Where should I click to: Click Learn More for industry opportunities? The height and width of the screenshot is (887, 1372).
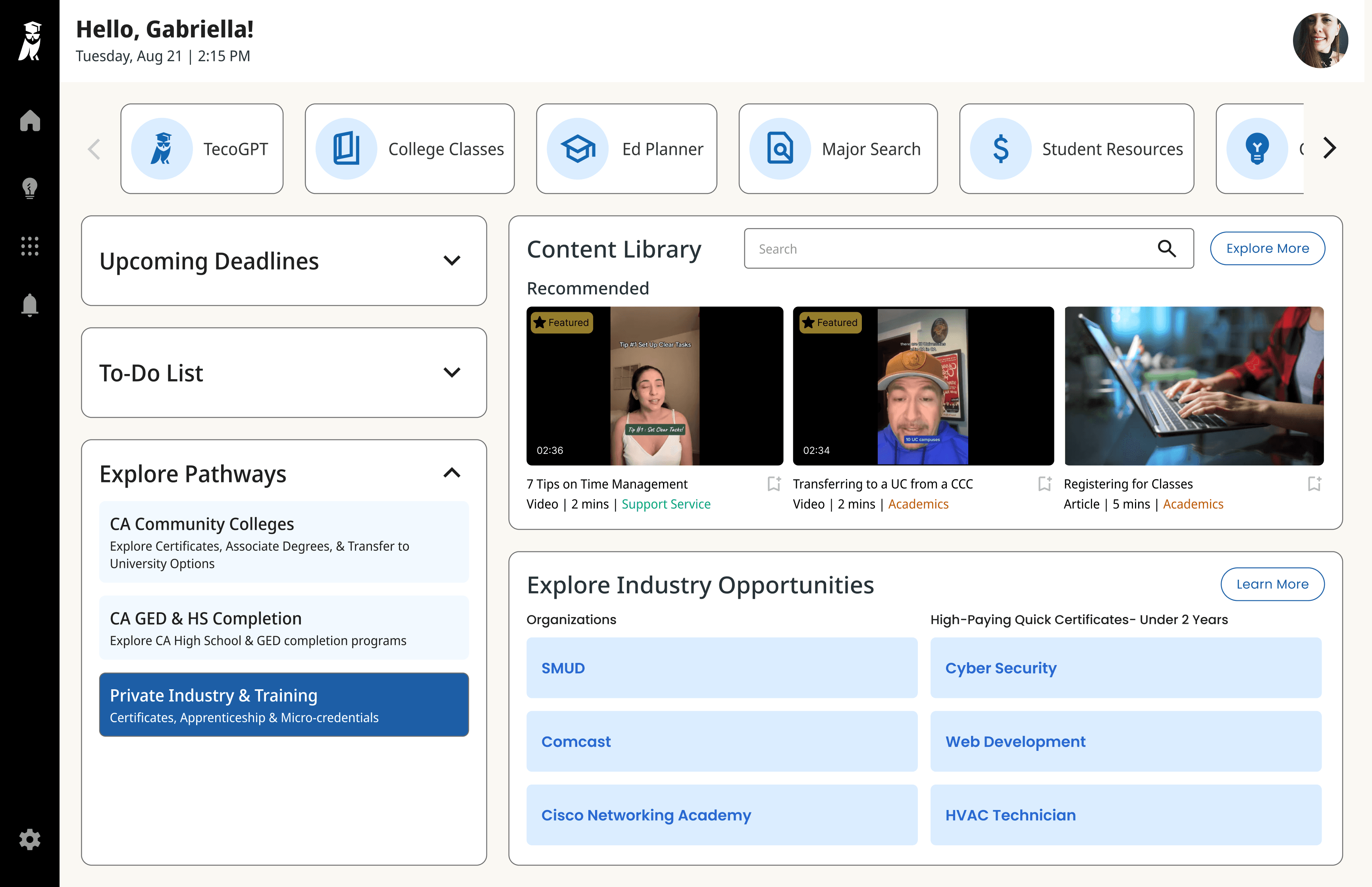point(1272,584)
